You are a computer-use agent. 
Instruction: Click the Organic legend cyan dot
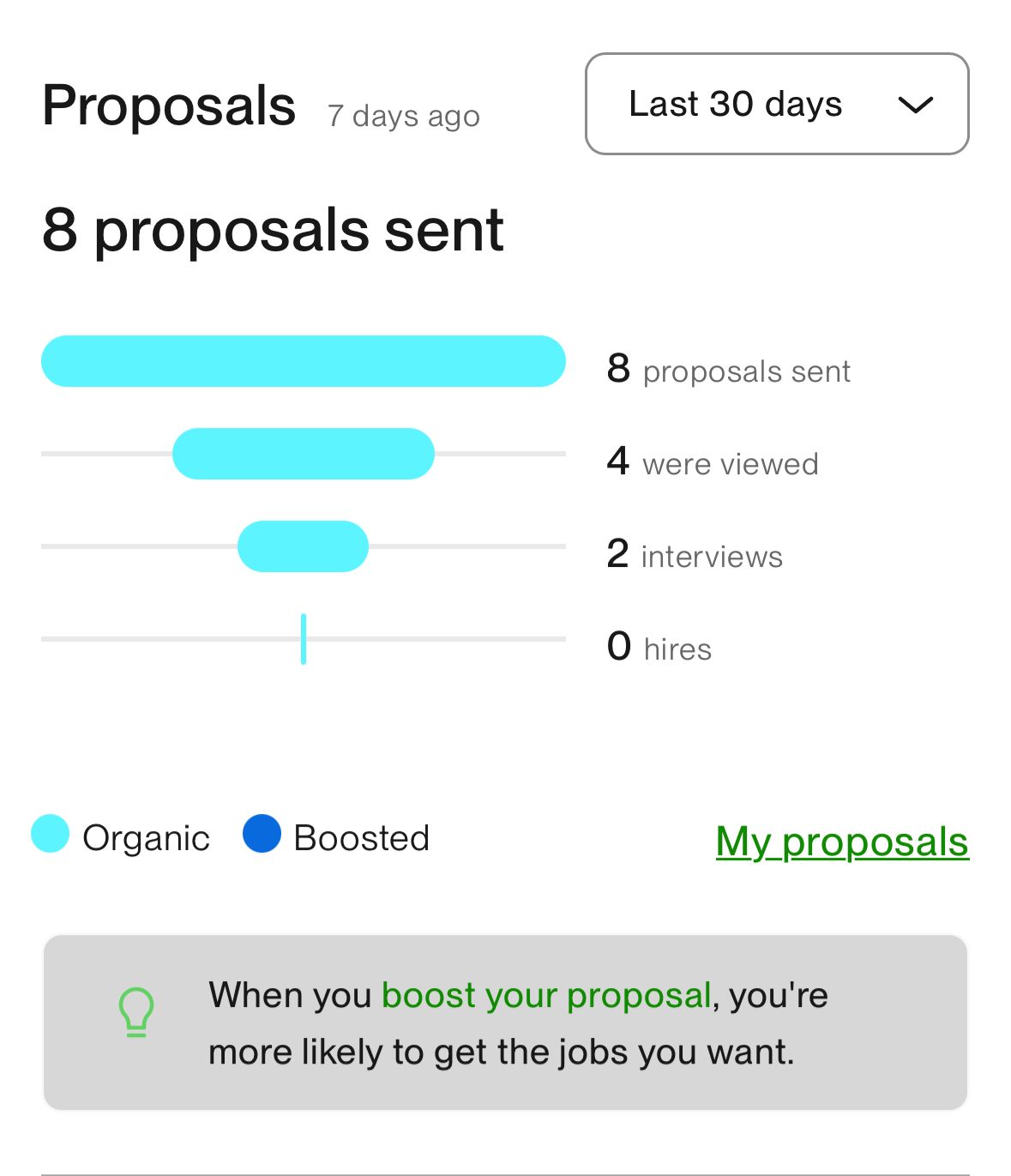[x=50, y=834]
